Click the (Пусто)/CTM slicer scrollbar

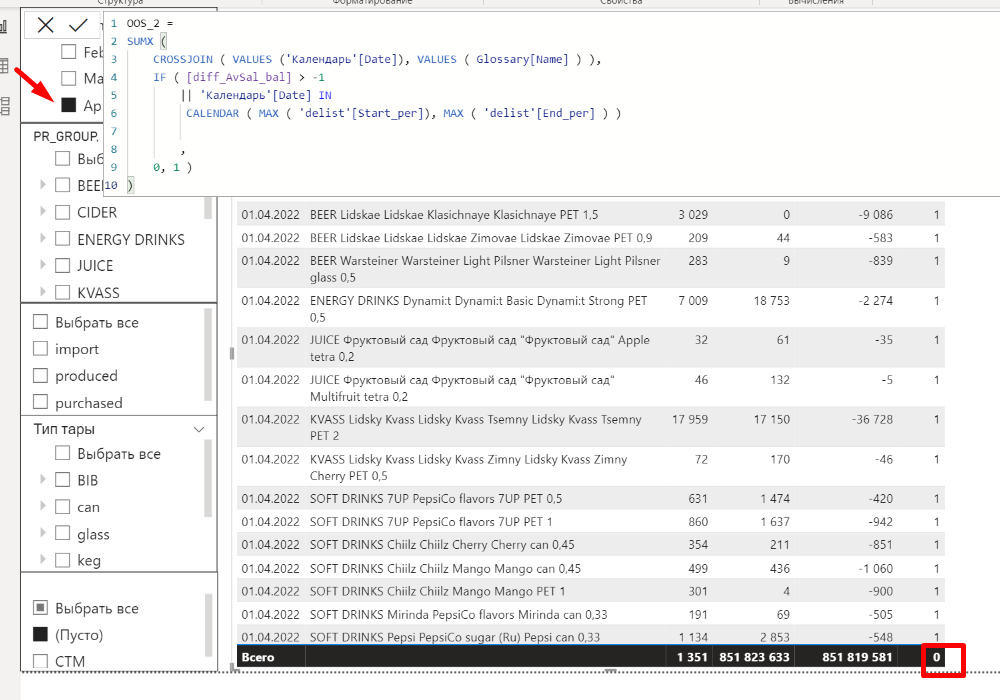(x=208, y=625)
